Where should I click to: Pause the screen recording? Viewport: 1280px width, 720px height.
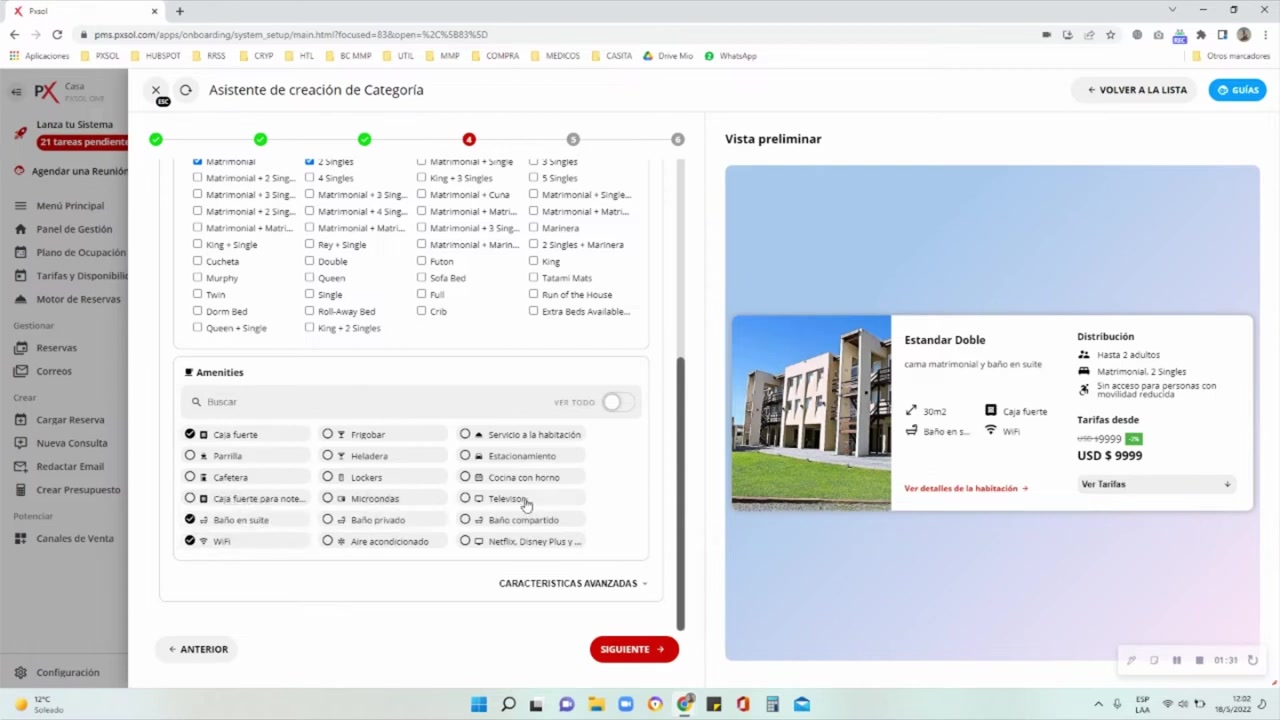click(x=1177, y=660)
